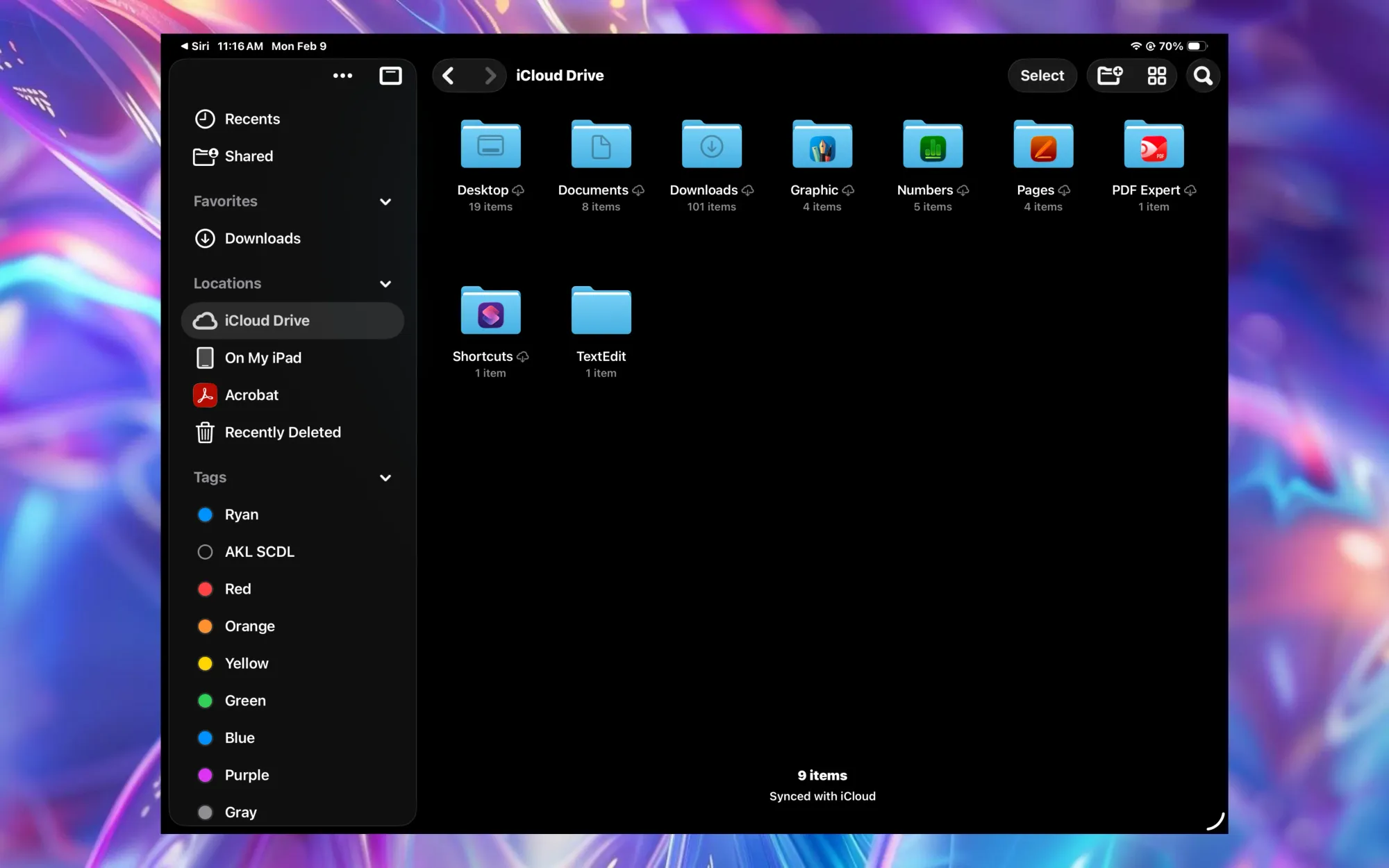Open the more options menu
Image resolution: width=1389 pixels, height=868 pixels.
(x=342, y=75)
